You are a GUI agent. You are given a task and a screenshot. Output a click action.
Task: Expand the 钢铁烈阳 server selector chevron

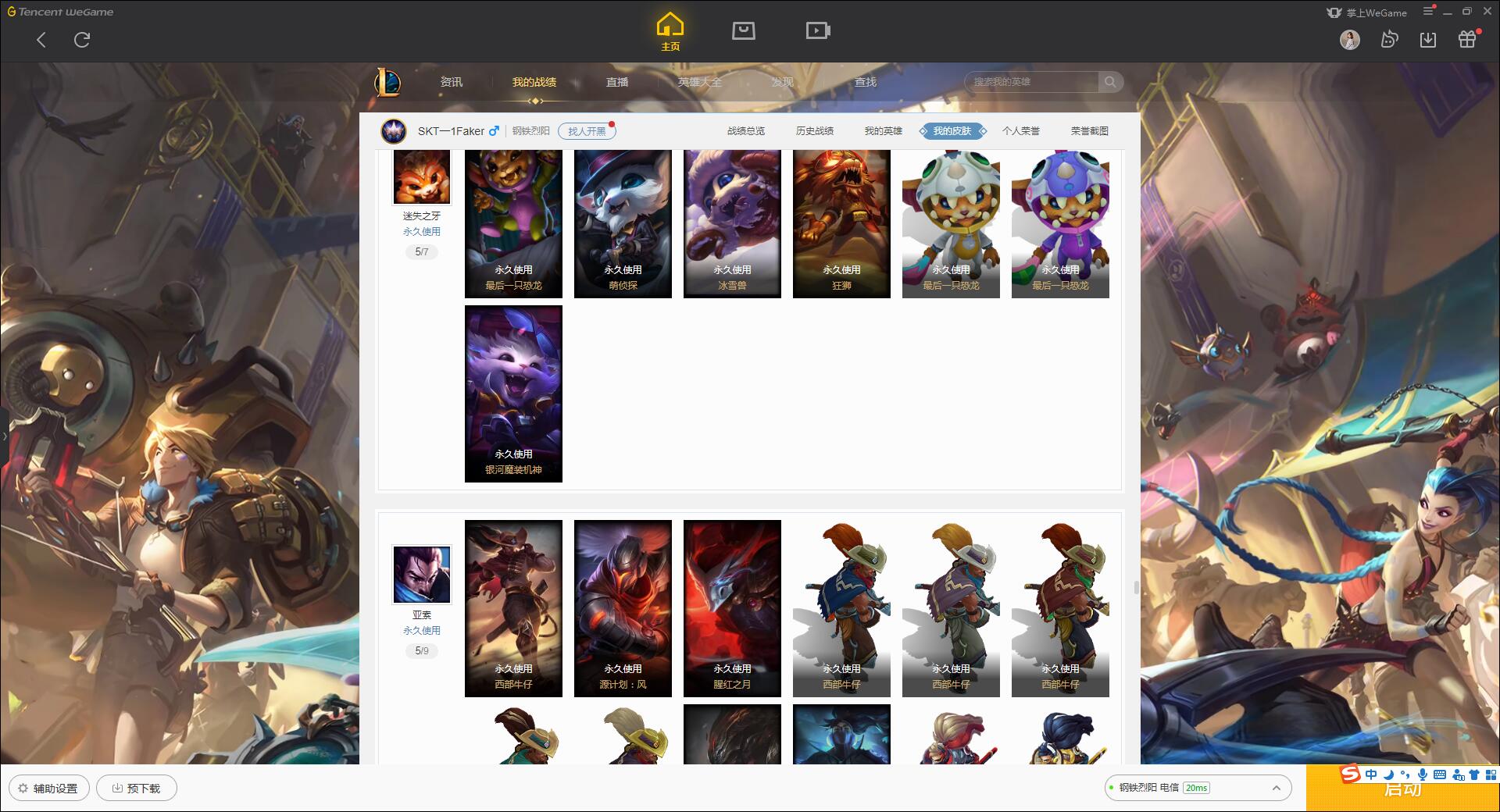(x=1277, y=788)
